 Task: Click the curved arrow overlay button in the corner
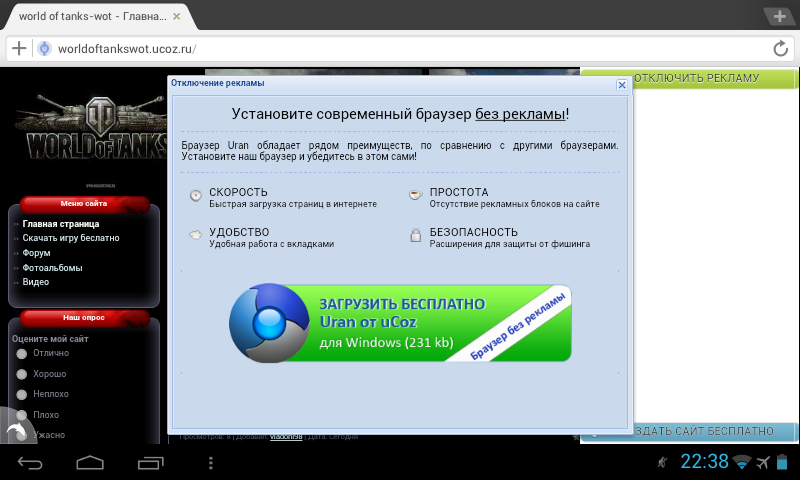tap(15, 429)
